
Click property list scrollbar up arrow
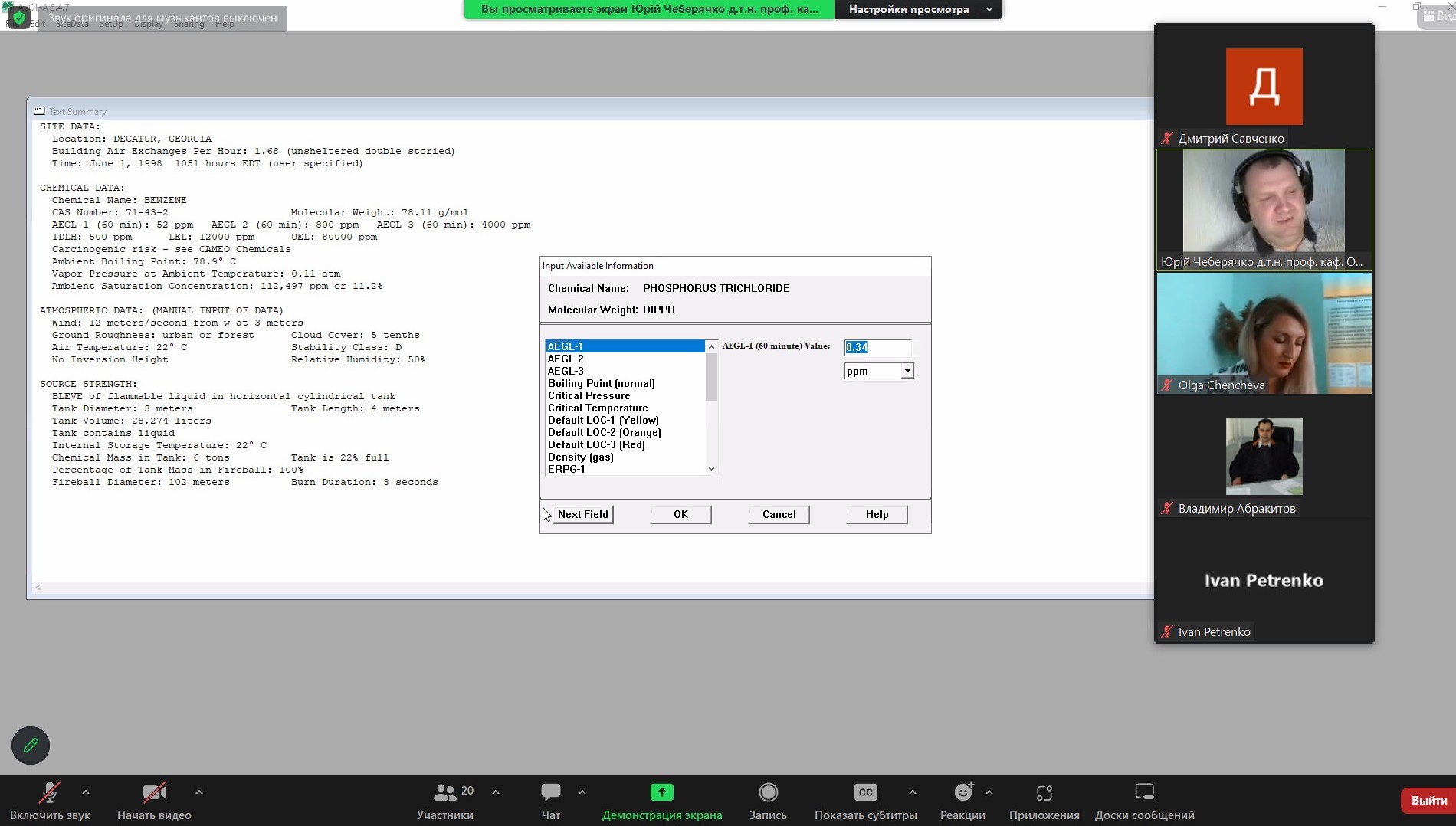point(711,346)
